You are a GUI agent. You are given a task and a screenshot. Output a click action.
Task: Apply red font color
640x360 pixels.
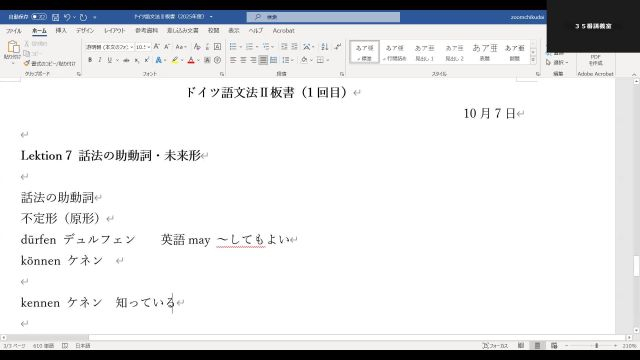(191, 60)
